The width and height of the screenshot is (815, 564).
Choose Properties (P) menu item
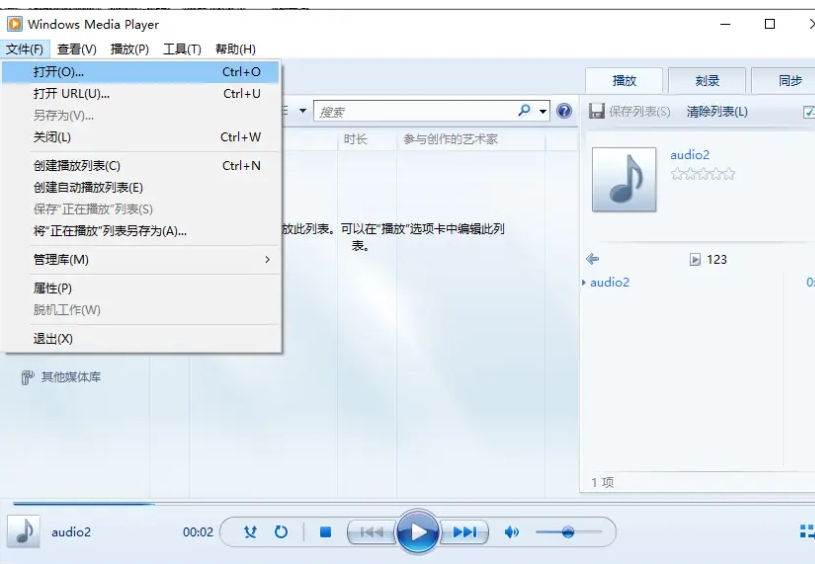pos(140,288)
